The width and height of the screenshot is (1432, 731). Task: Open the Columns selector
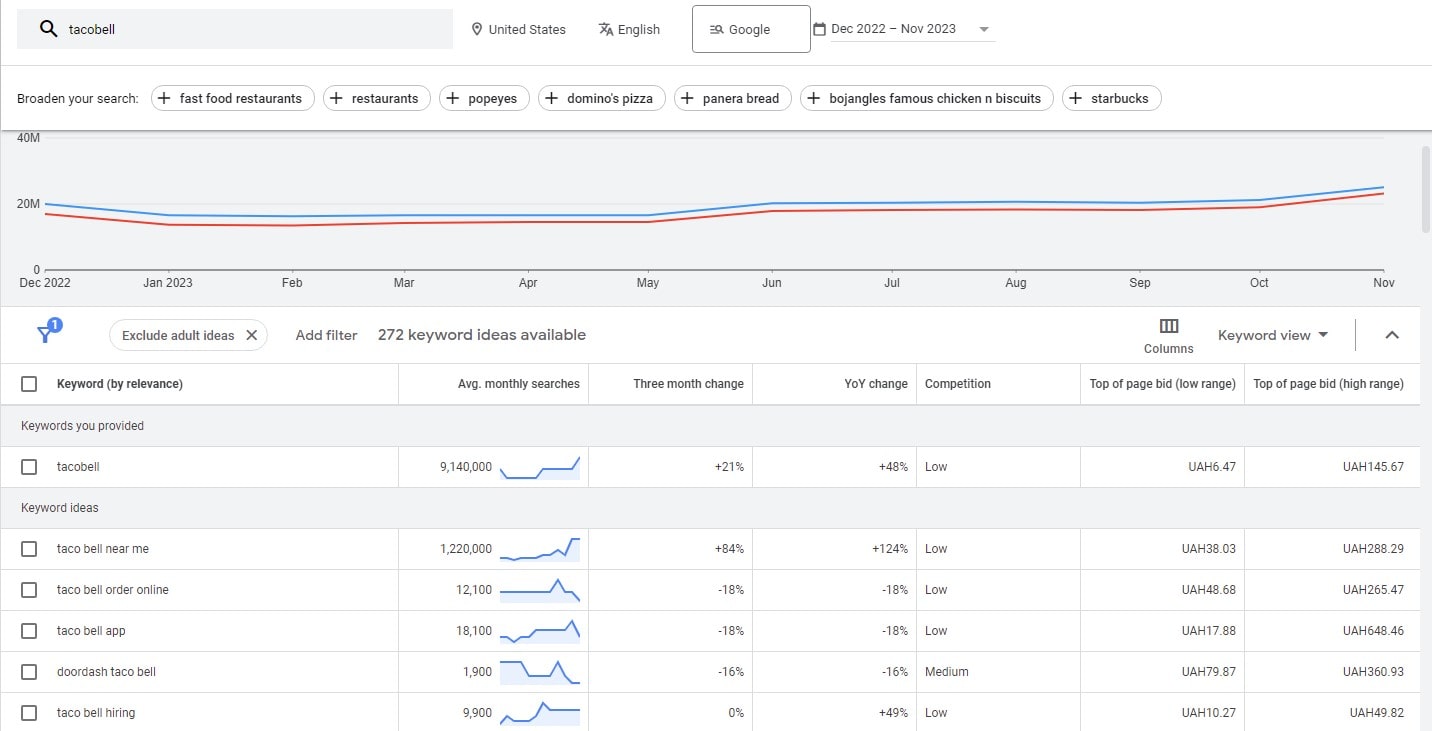point(1169,336)
